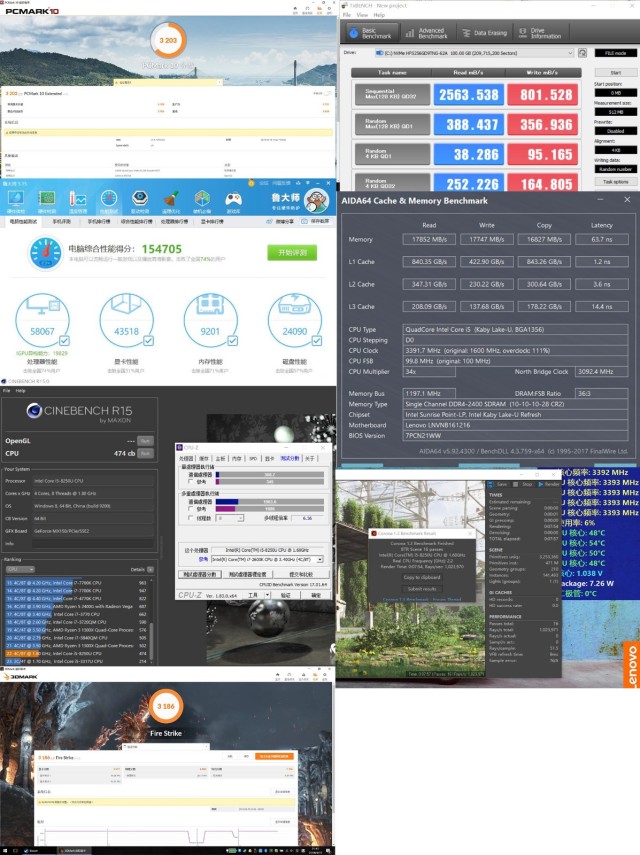Click the Info field in Cinebench
Screen dimensions: 640x855
pos(92,544)
